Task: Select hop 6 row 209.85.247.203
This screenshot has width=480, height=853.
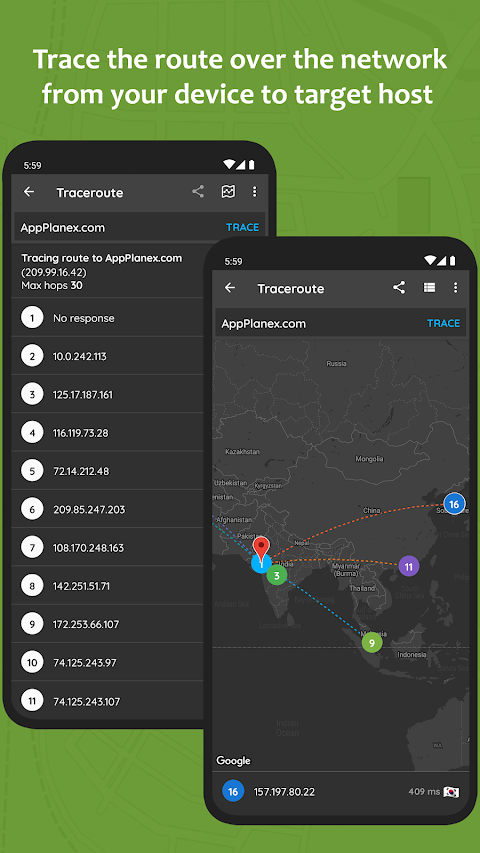Action: pos(108,509)
